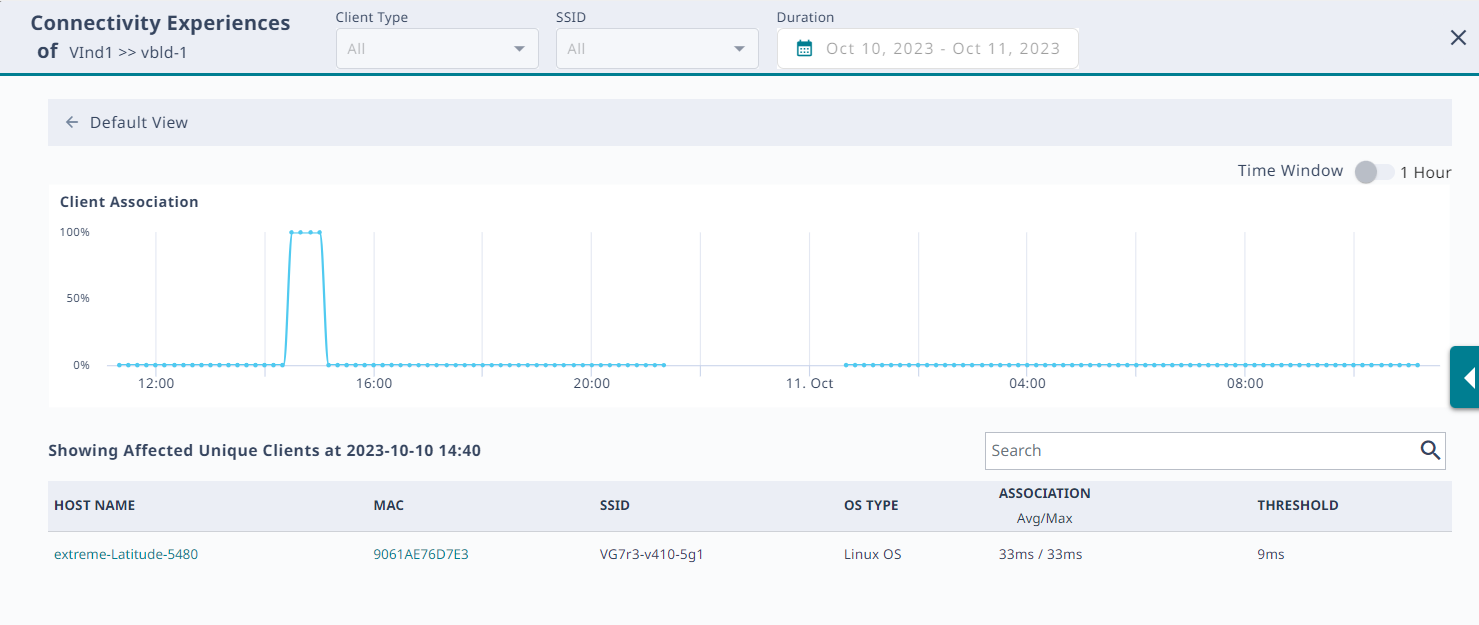Click the 100% peak on association chart
The image size is (1479, 625).
[x=305, y=232]
